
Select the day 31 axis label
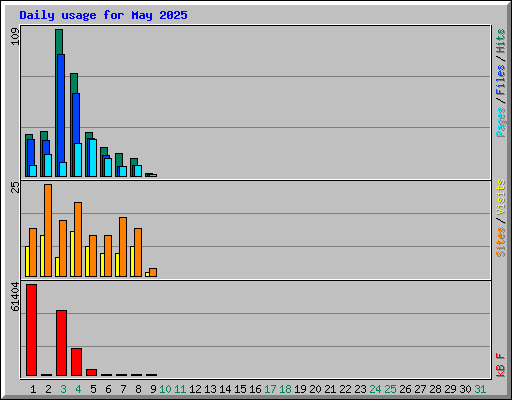point(480,389)
